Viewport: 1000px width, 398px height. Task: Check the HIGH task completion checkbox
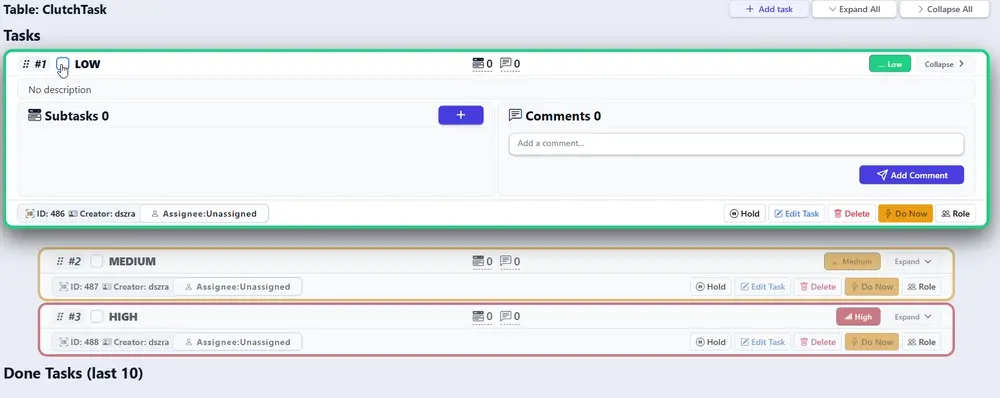point(96,317)
